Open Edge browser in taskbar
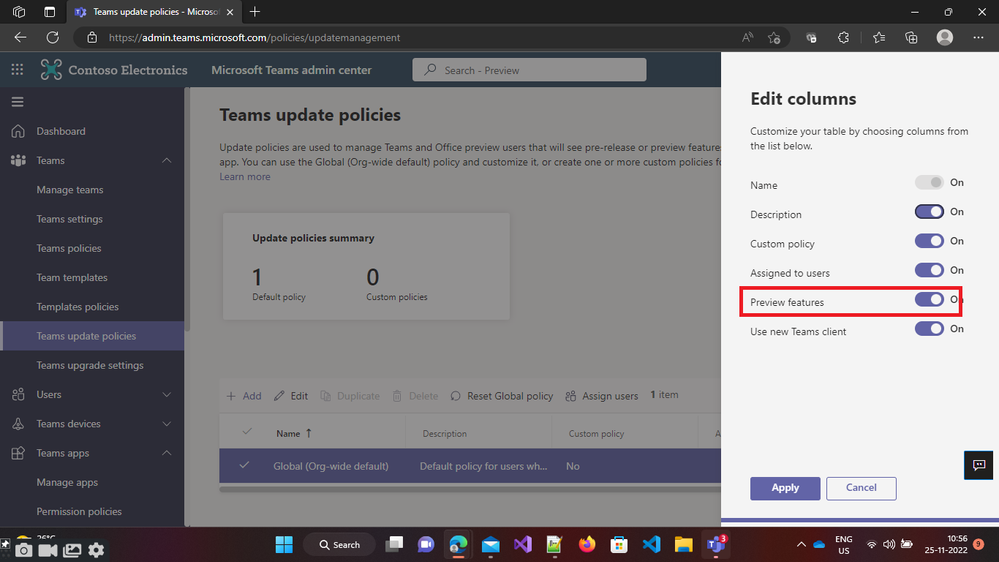999x562 pixels. coord(458,545)
